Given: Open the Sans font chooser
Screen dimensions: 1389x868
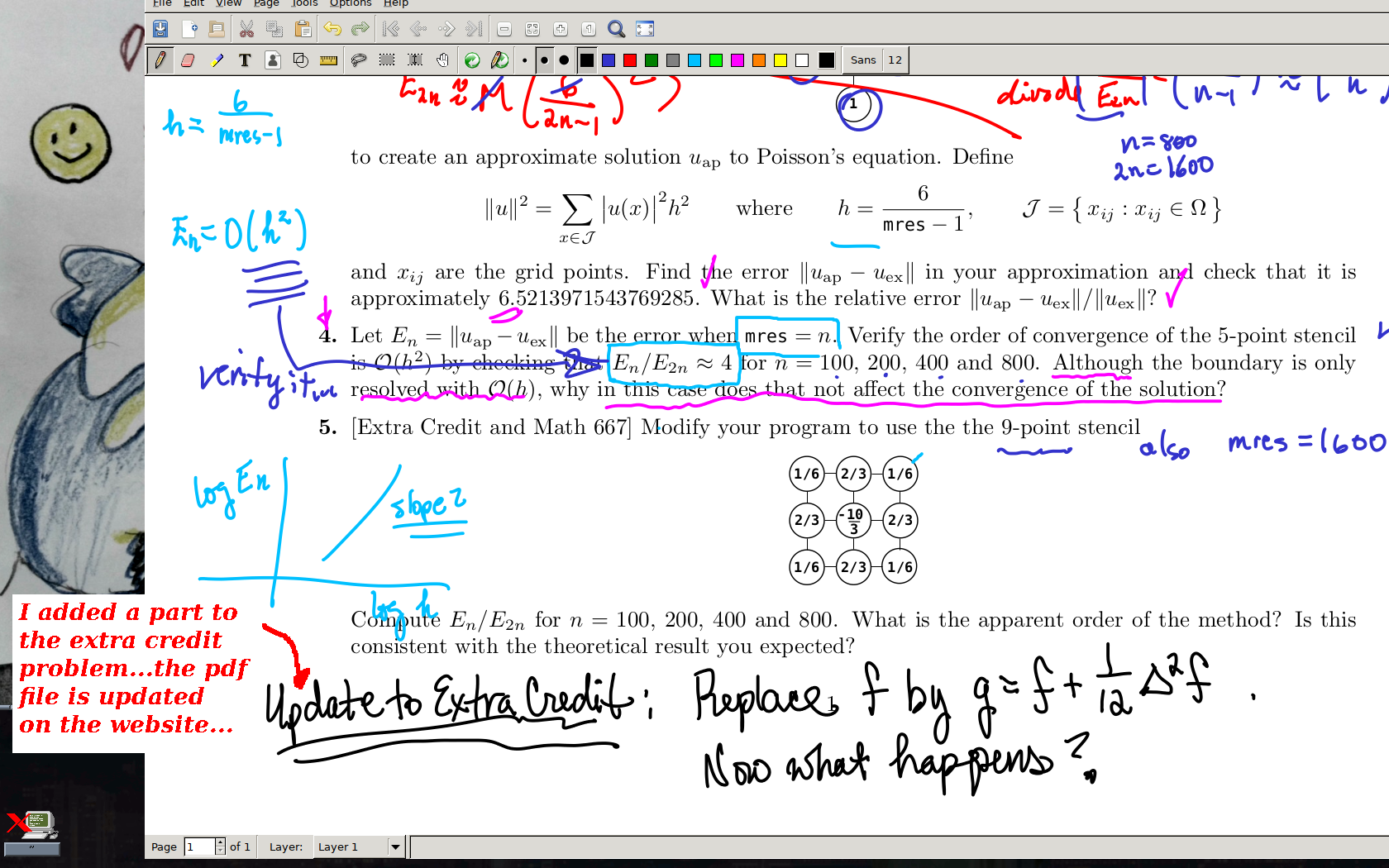Looking at the screenshot, I should (863, 60).
